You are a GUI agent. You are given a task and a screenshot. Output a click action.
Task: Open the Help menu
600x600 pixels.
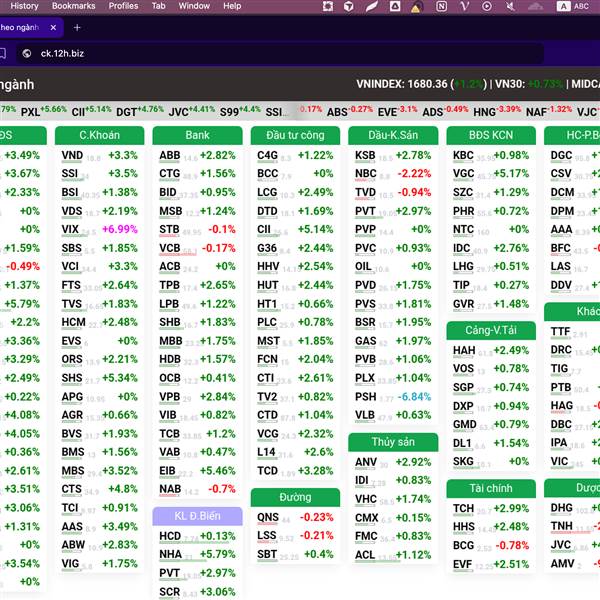(x=232, y=6)
